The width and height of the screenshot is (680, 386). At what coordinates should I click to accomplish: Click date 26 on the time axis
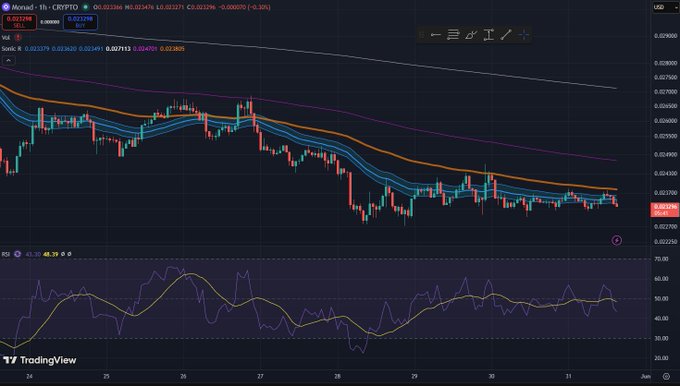click(183, 376)
